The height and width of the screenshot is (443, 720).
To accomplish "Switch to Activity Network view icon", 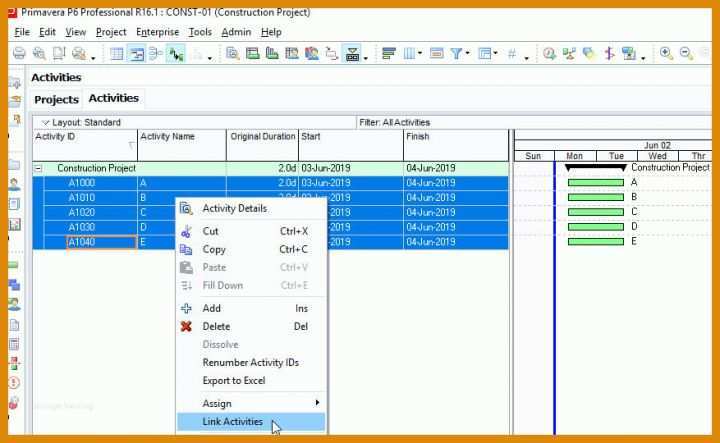I will coord(156,54).
